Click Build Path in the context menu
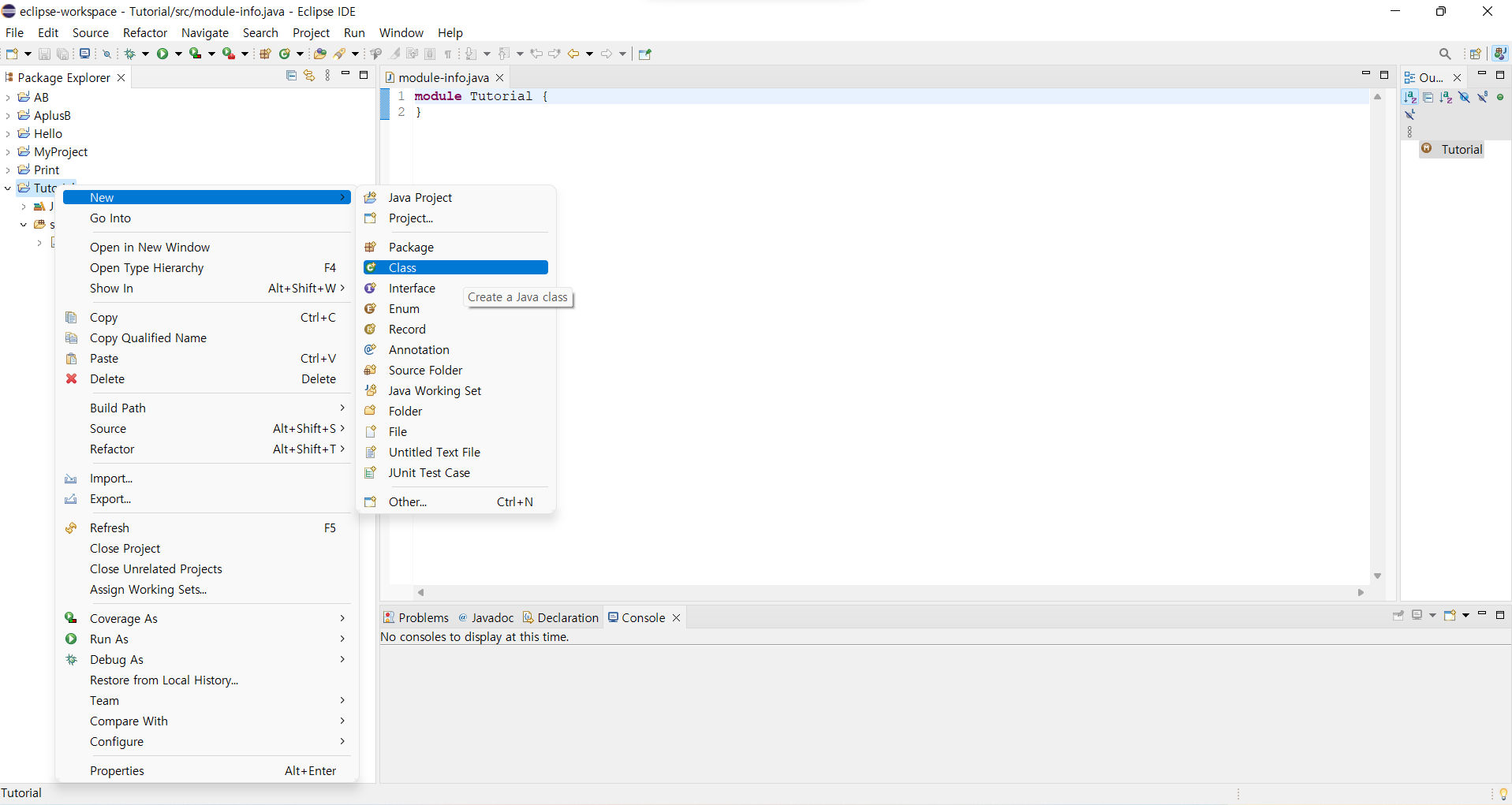This screenshot has width=1512, height=805. pyautogui.click(x=207, y=408)
